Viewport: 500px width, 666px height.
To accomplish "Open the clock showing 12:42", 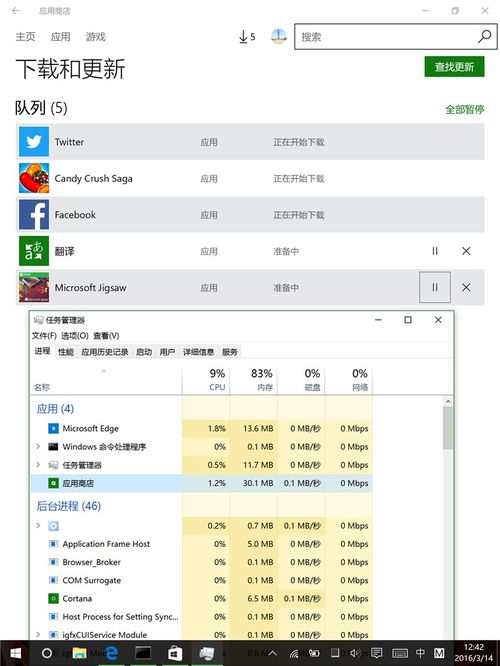I will (x=474, y=653).
